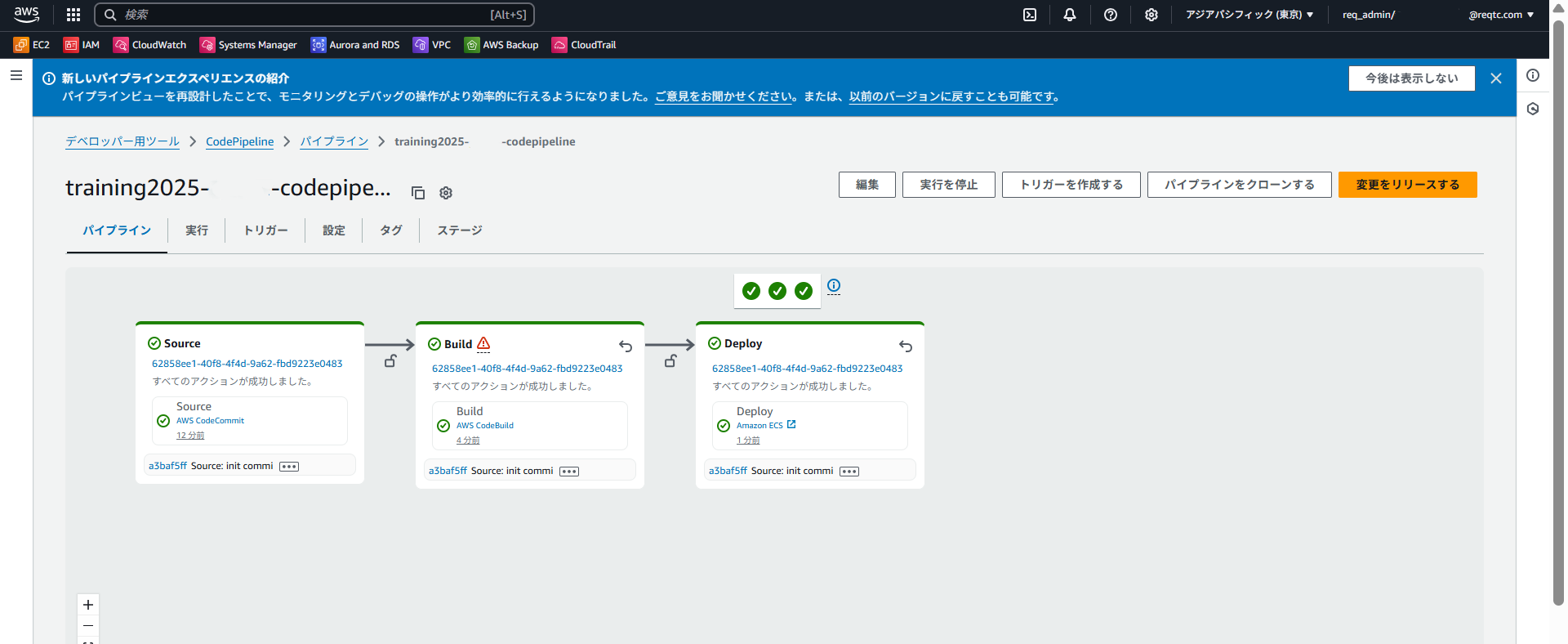Open the CodePipeline breadcrumb link
1568x644 pixels.
(240, 141)
